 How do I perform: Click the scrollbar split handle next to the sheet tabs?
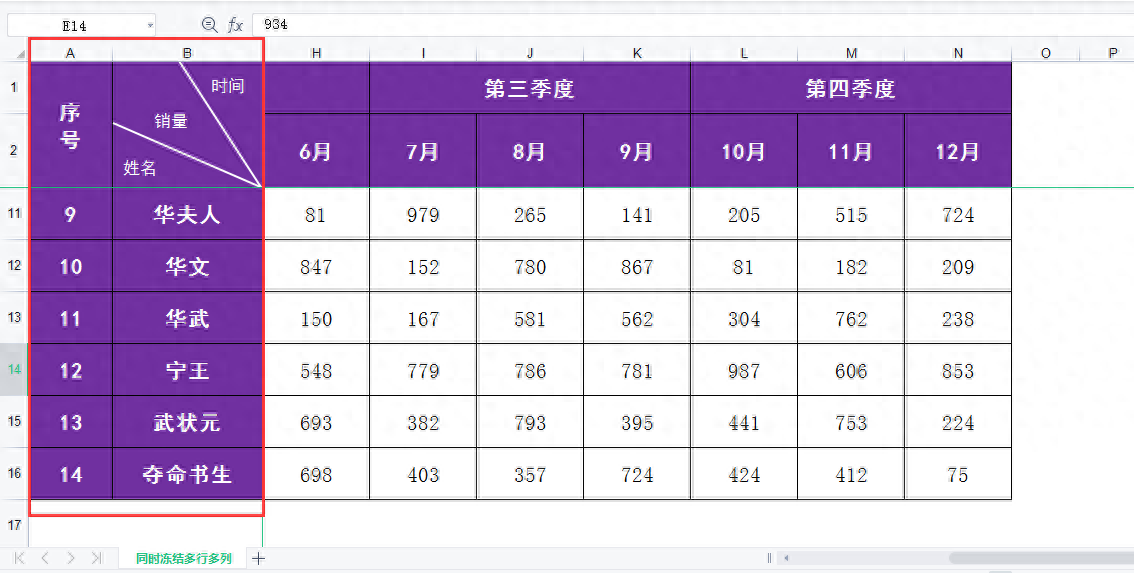click(x=769, y=558)
